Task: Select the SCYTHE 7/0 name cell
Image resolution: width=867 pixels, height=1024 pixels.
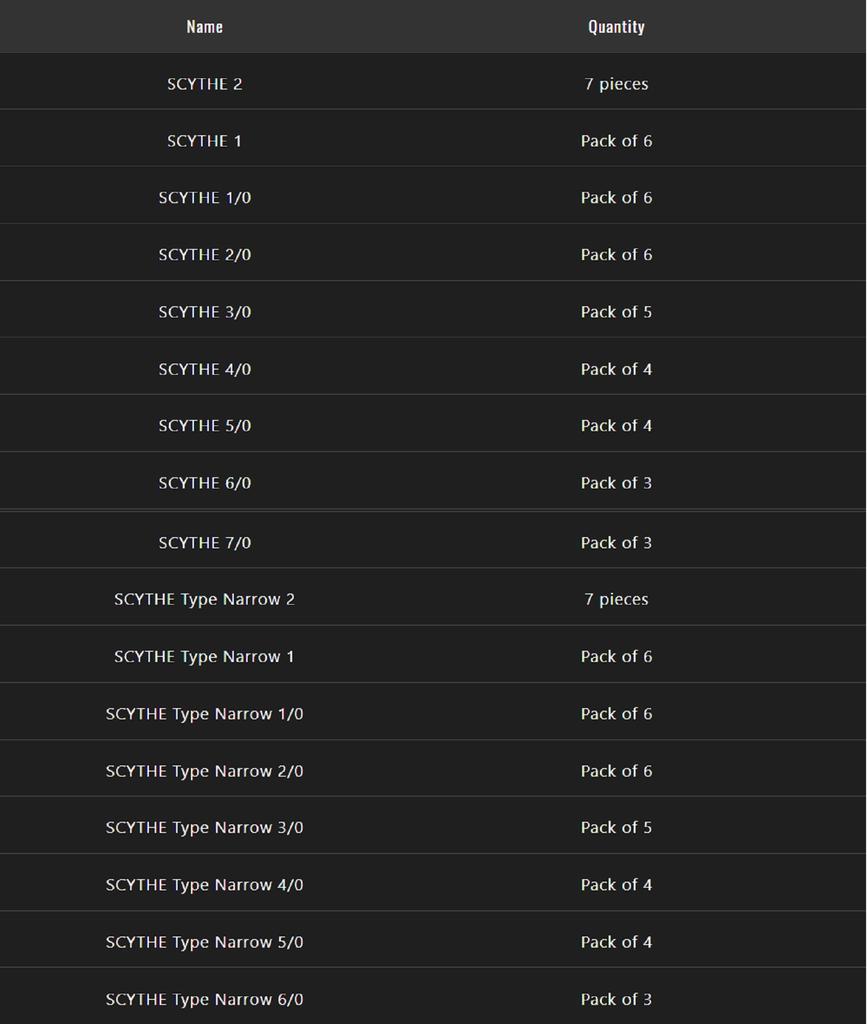Action: point(204,543)
